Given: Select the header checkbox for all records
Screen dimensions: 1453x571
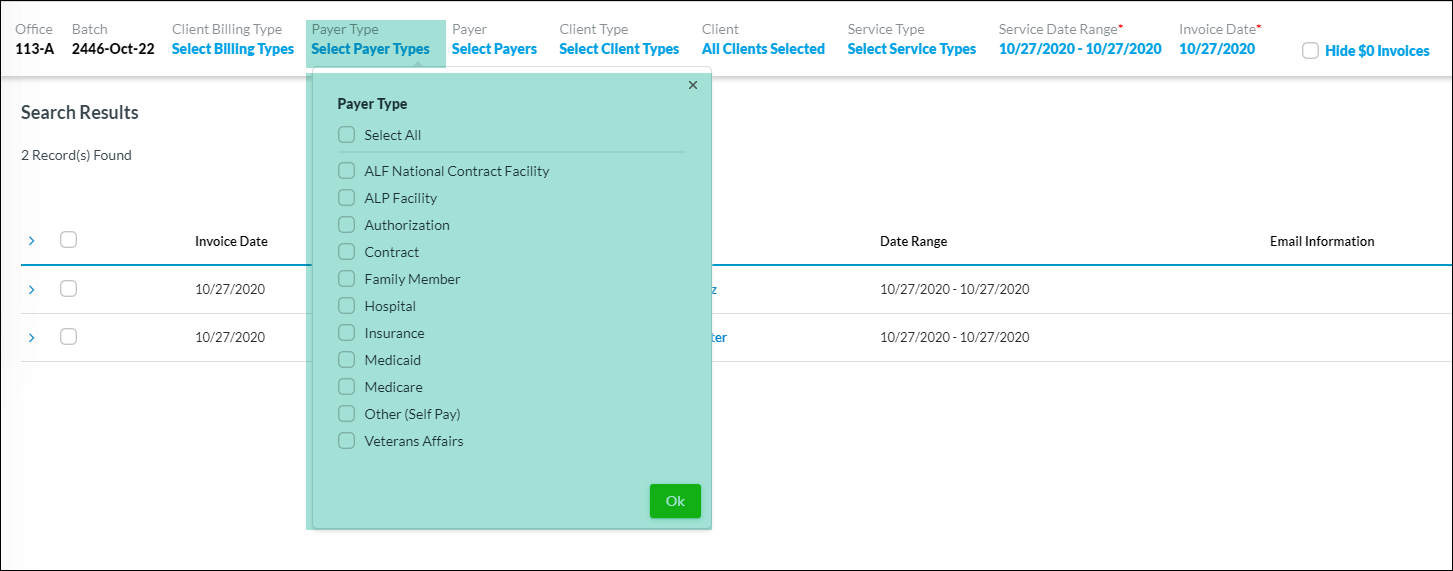Looking at the screenshot, I should tap(68, 239).
